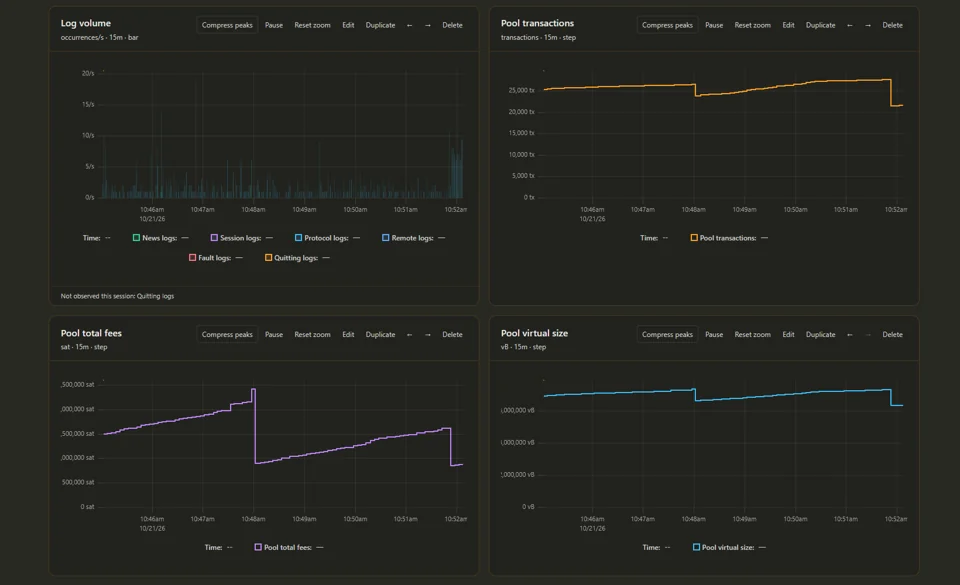Duplicate the Pool total fees panel
This screenshot has height=585, width=960.
click(380, 335)
